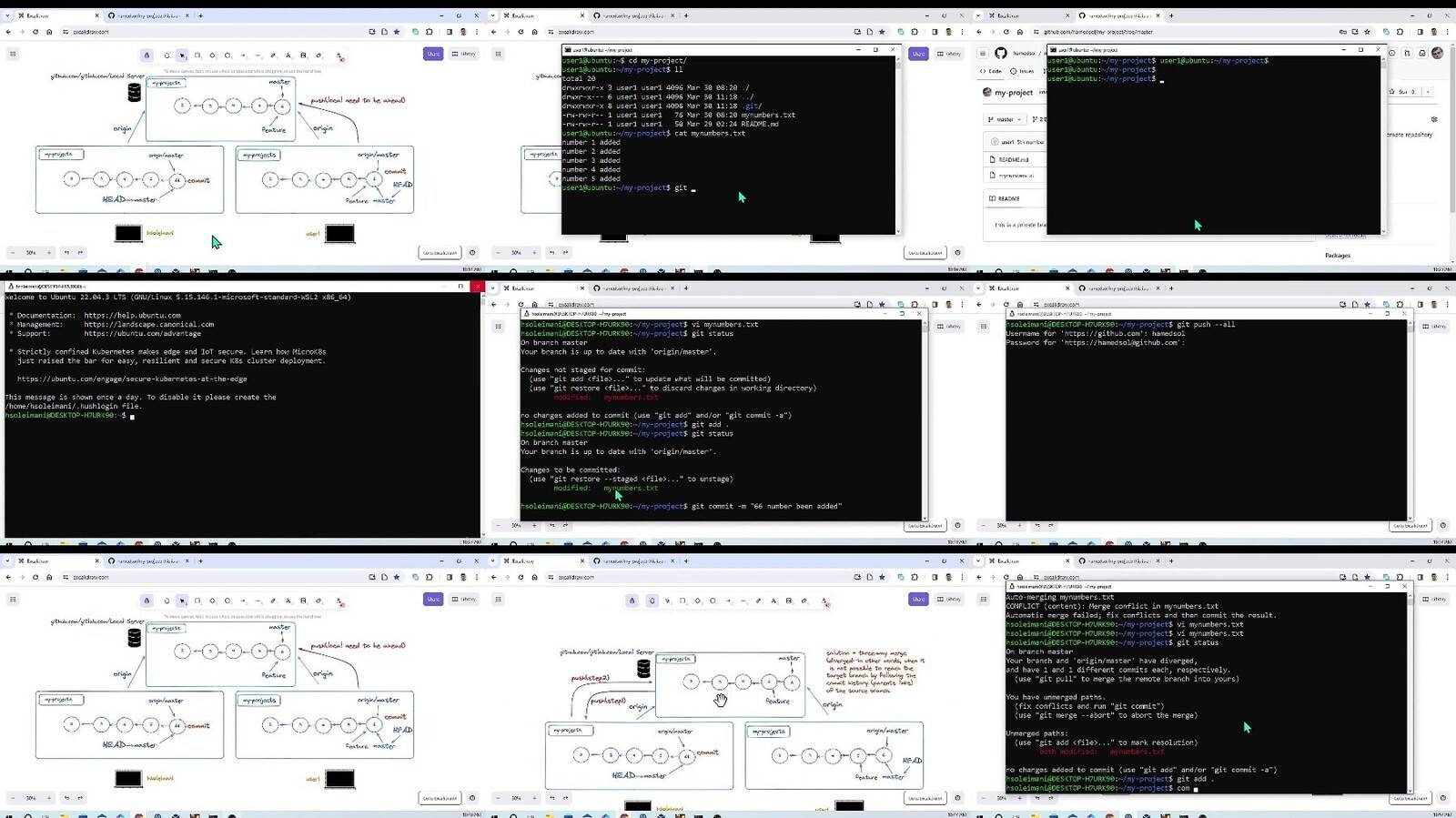Expand the dropdown next to the Star button
The height and width of the screenshot is (818, 1456).
tap(1428, 92)
